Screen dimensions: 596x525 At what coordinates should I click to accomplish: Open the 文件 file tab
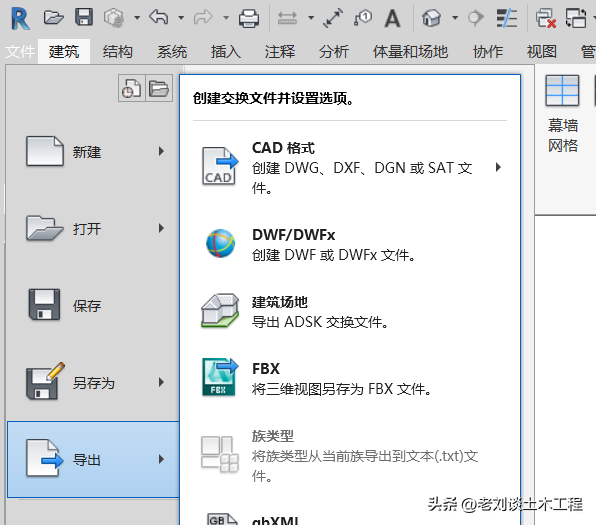point(20,51)
